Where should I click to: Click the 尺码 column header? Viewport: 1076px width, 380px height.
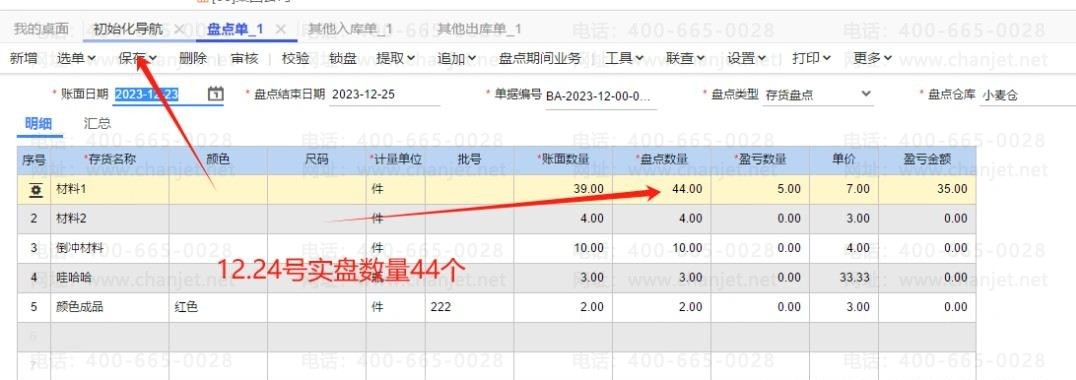tap(316, 160)
